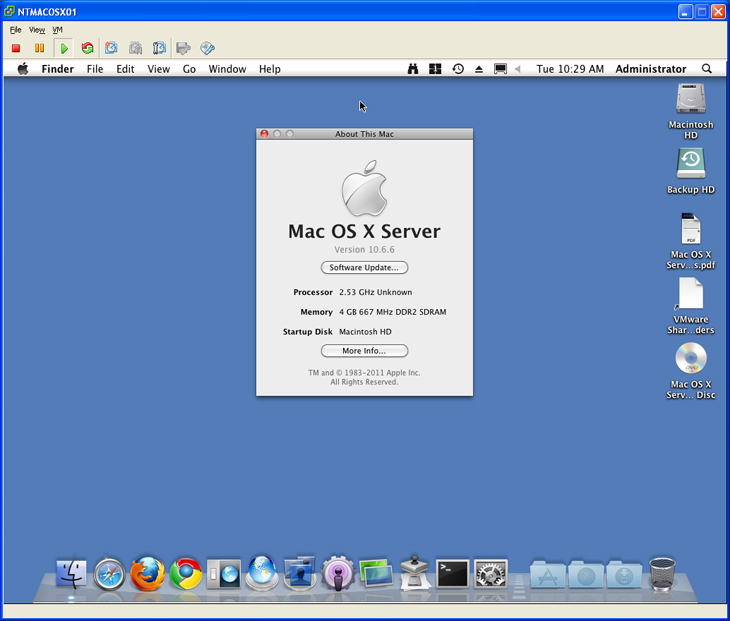Open the Apple menu
The image size is (730, 621).
pos(23,69)
